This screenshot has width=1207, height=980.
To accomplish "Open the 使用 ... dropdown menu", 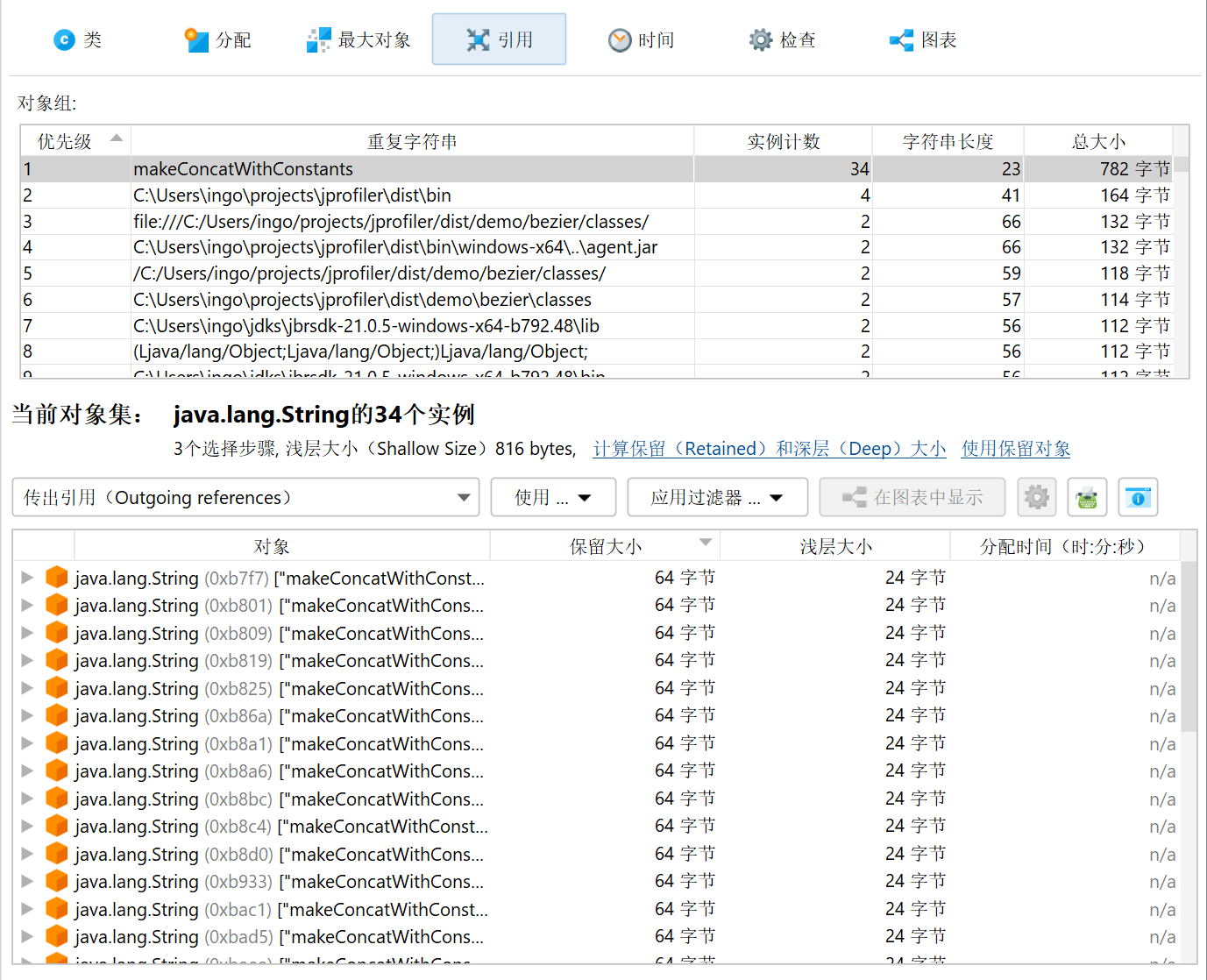I will 553,498.
